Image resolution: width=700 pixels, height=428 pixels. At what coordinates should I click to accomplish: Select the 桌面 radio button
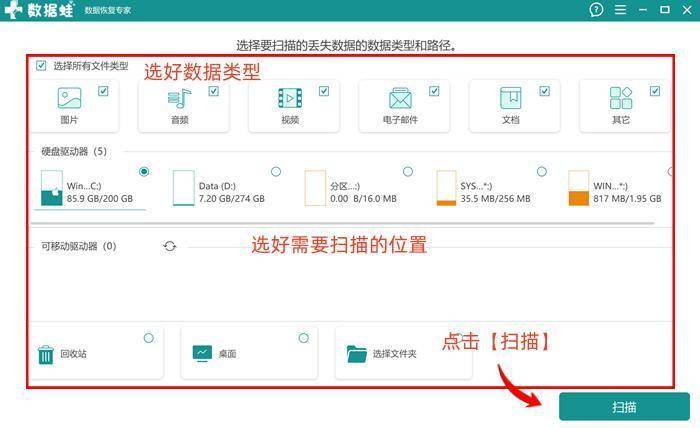click(x=304, y=338)
